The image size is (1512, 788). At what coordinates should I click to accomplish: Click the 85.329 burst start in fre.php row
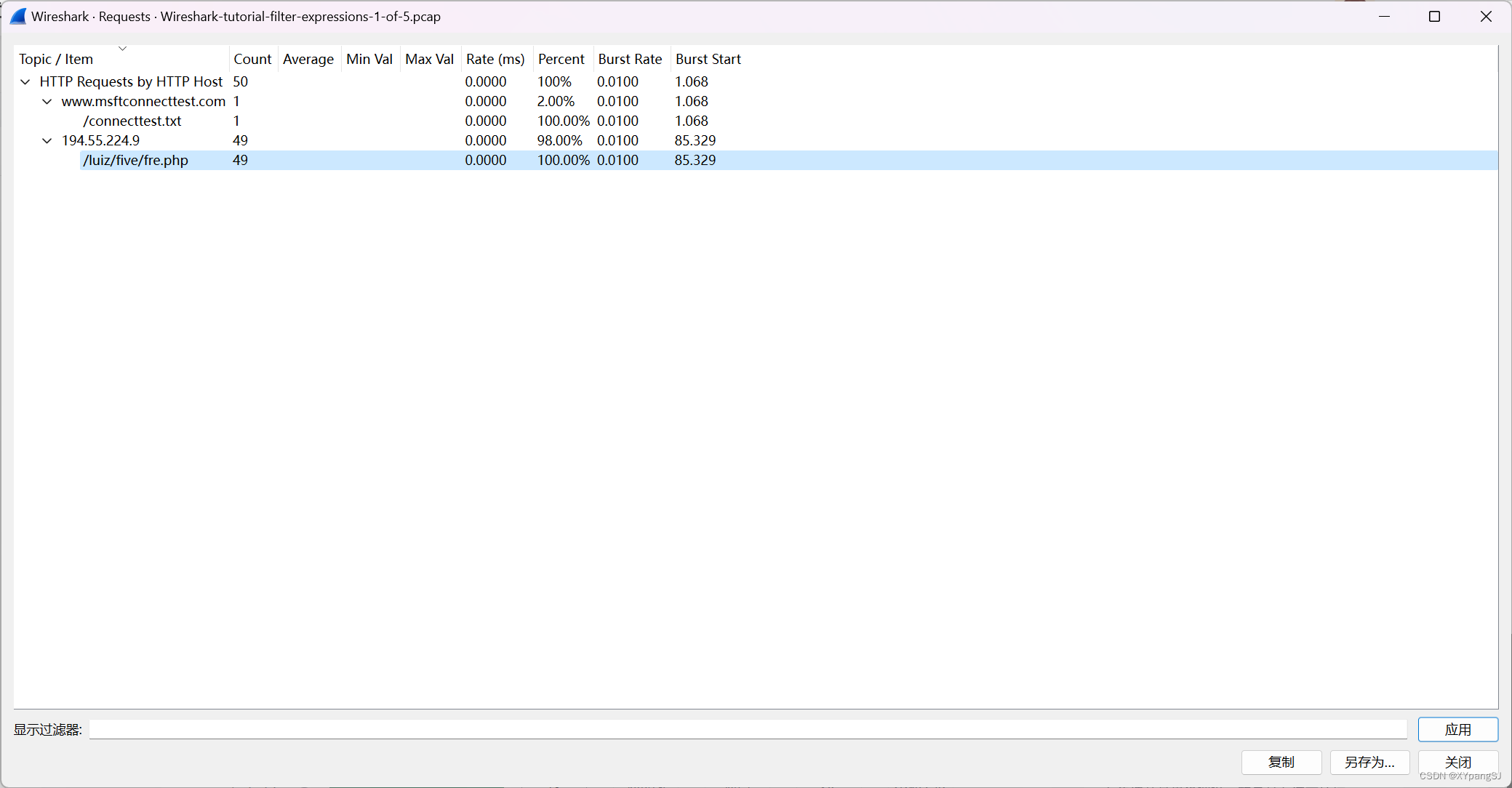tap(695, 161)
